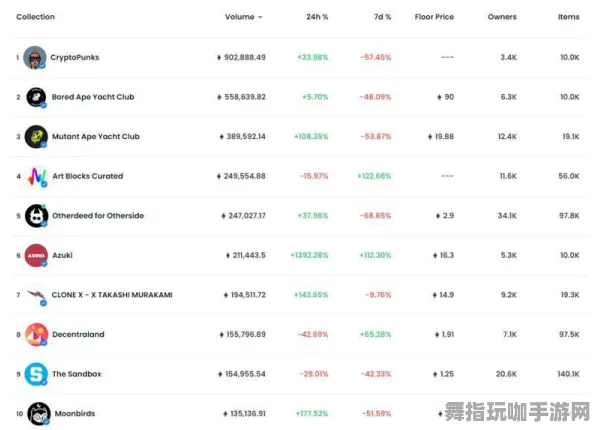Viewport: 596px width, 430px height.
Task: Sort by the Floor Price column header
Action: click(x=434, y=17)
